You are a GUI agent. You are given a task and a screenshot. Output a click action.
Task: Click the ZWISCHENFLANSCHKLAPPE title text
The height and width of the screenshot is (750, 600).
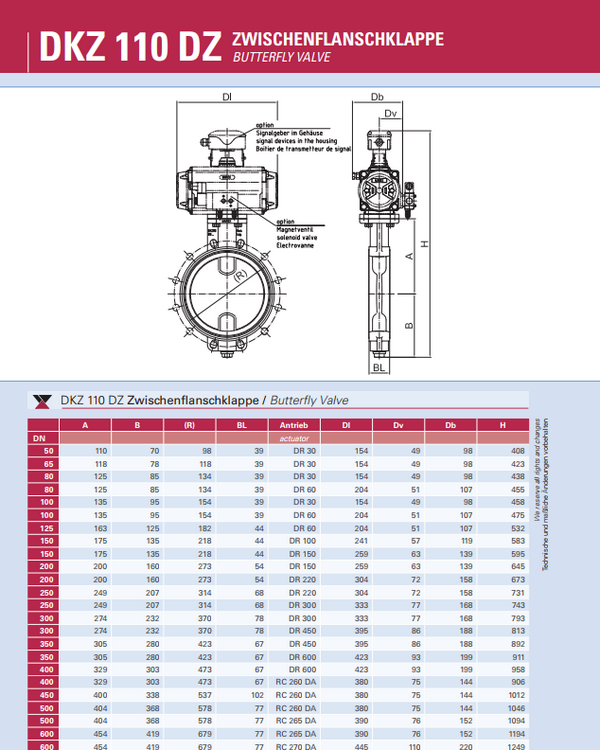tap(337, 39)
